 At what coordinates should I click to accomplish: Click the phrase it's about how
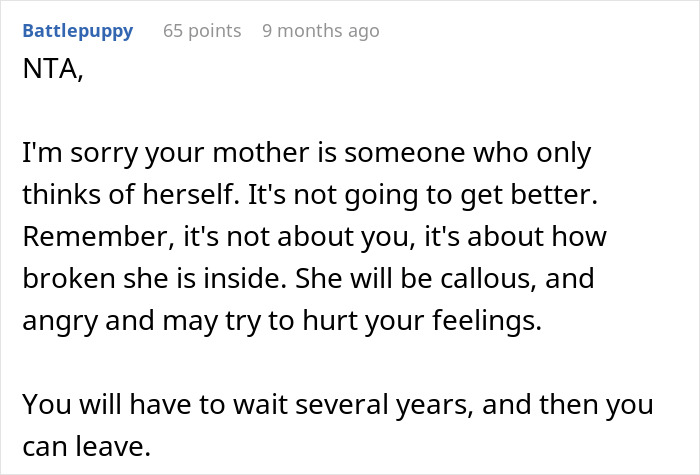tap(515, 237)
